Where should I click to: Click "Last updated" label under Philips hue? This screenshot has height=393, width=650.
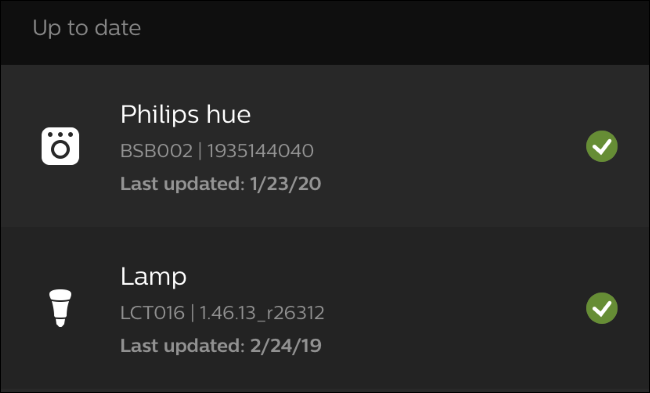[x=182, y=184]
